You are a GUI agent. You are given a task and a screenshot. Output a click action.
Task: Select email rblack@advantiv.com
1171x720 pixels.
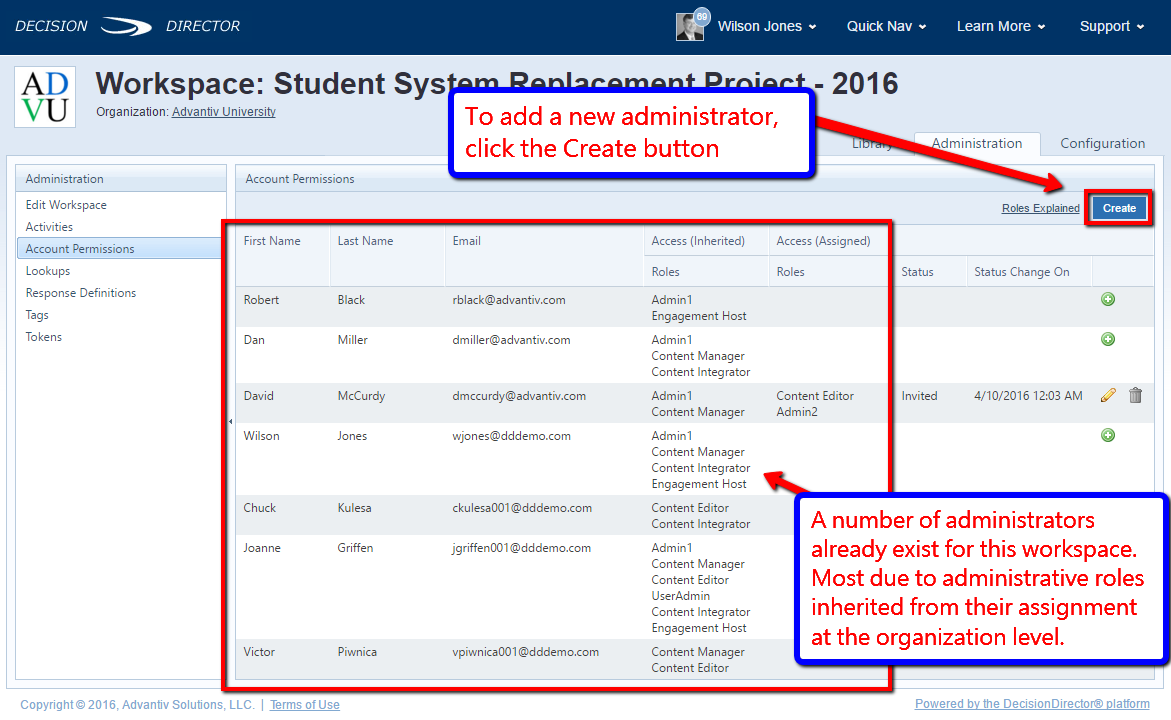tap(509, 300)
